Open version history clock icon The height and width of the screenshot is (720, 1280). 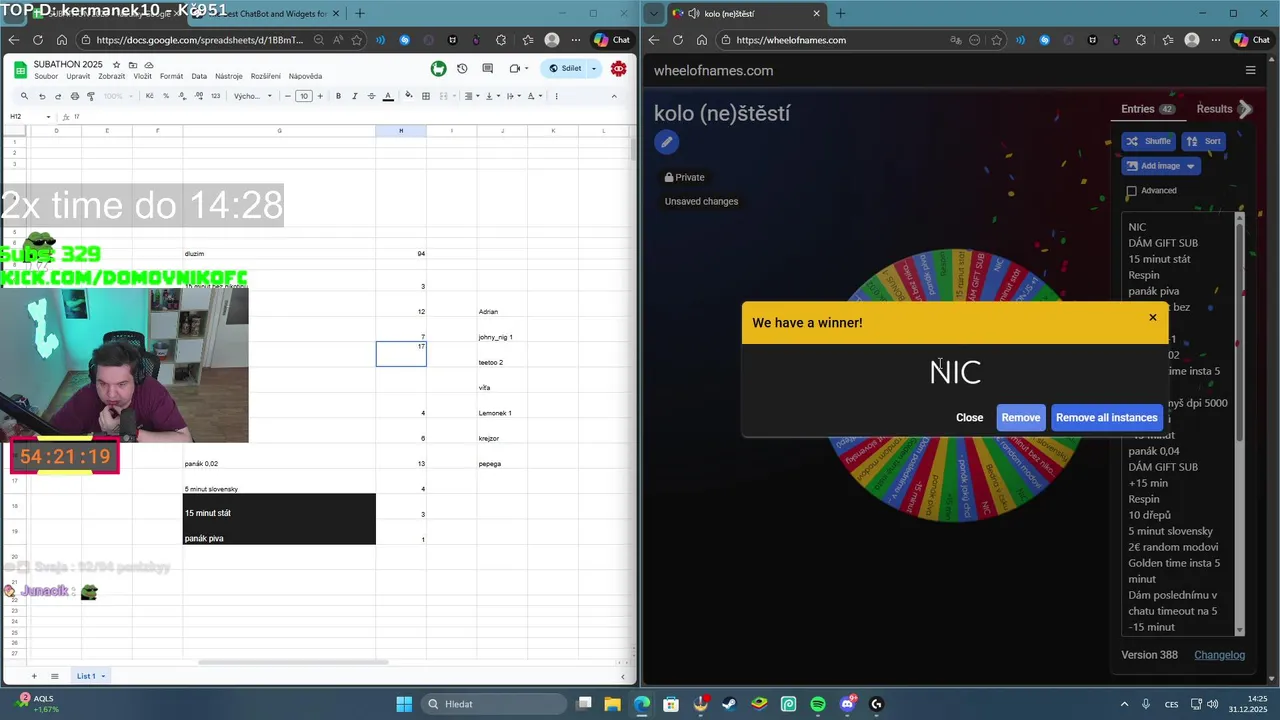click(462, 69)
